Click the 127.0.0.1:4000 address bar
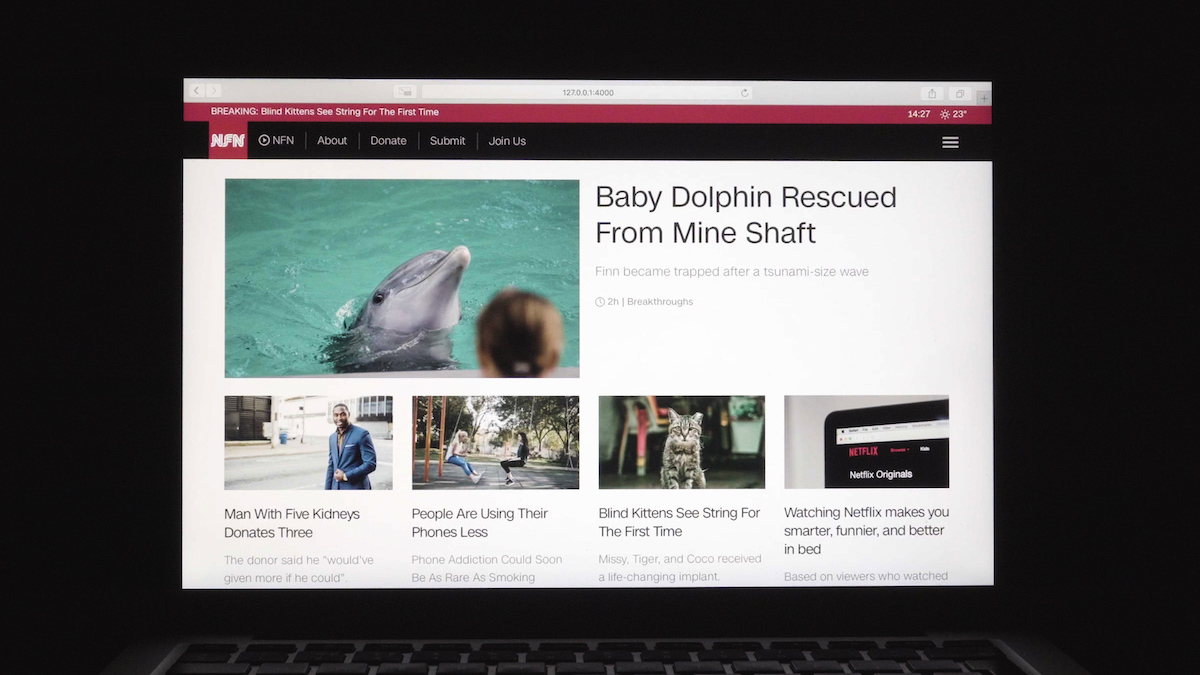 click(x=587, y=93)
